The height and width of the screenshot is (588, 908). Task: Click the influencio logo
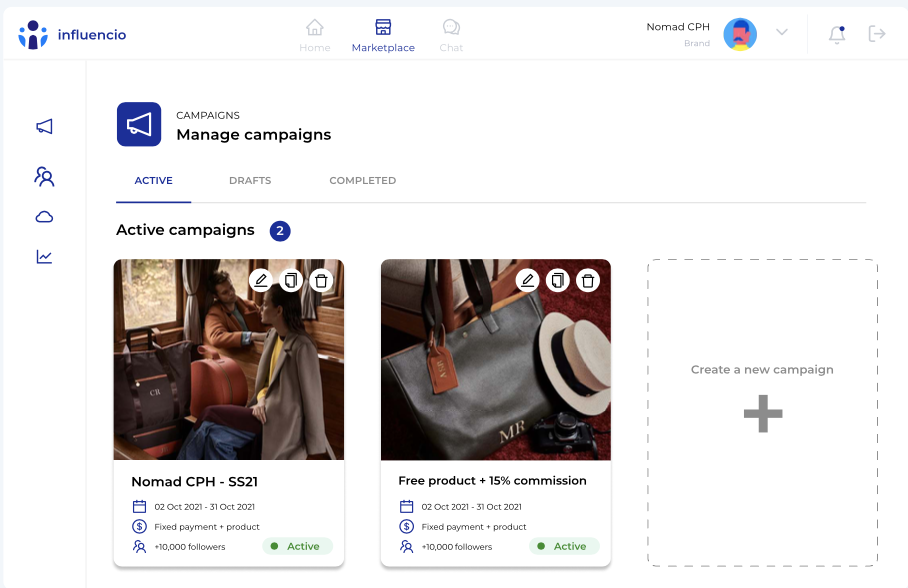[x=72, y=35]
